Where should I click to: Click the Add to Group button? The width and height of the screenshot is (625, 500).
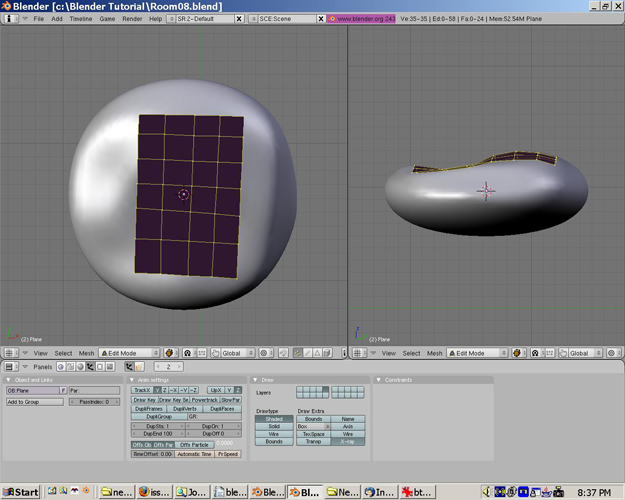[35, 402]
